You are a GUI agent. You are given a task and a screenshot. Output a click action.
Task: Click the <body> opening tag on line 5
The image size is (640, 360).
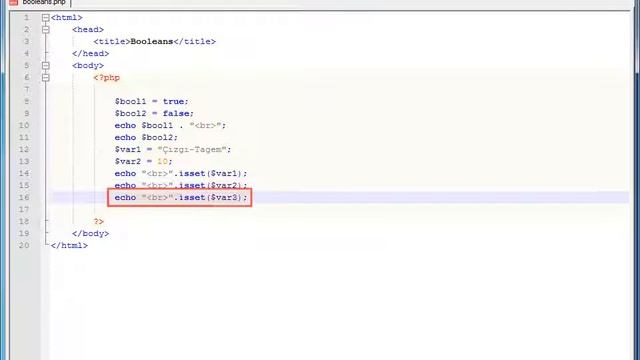click(x=88, y=65)
